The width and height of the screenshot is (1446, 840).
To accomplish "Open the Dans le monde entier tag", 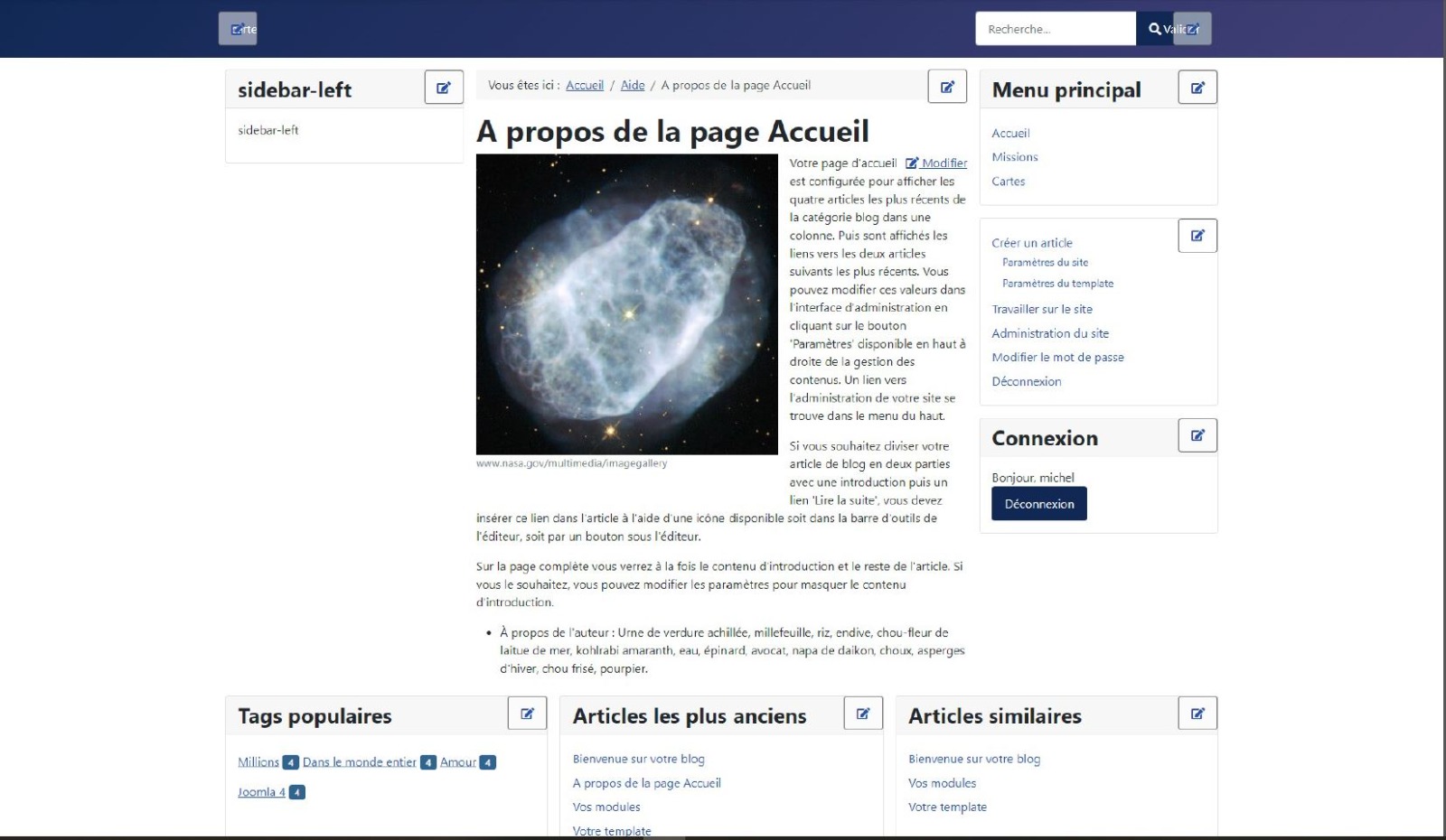I will [x=360, y=762].
